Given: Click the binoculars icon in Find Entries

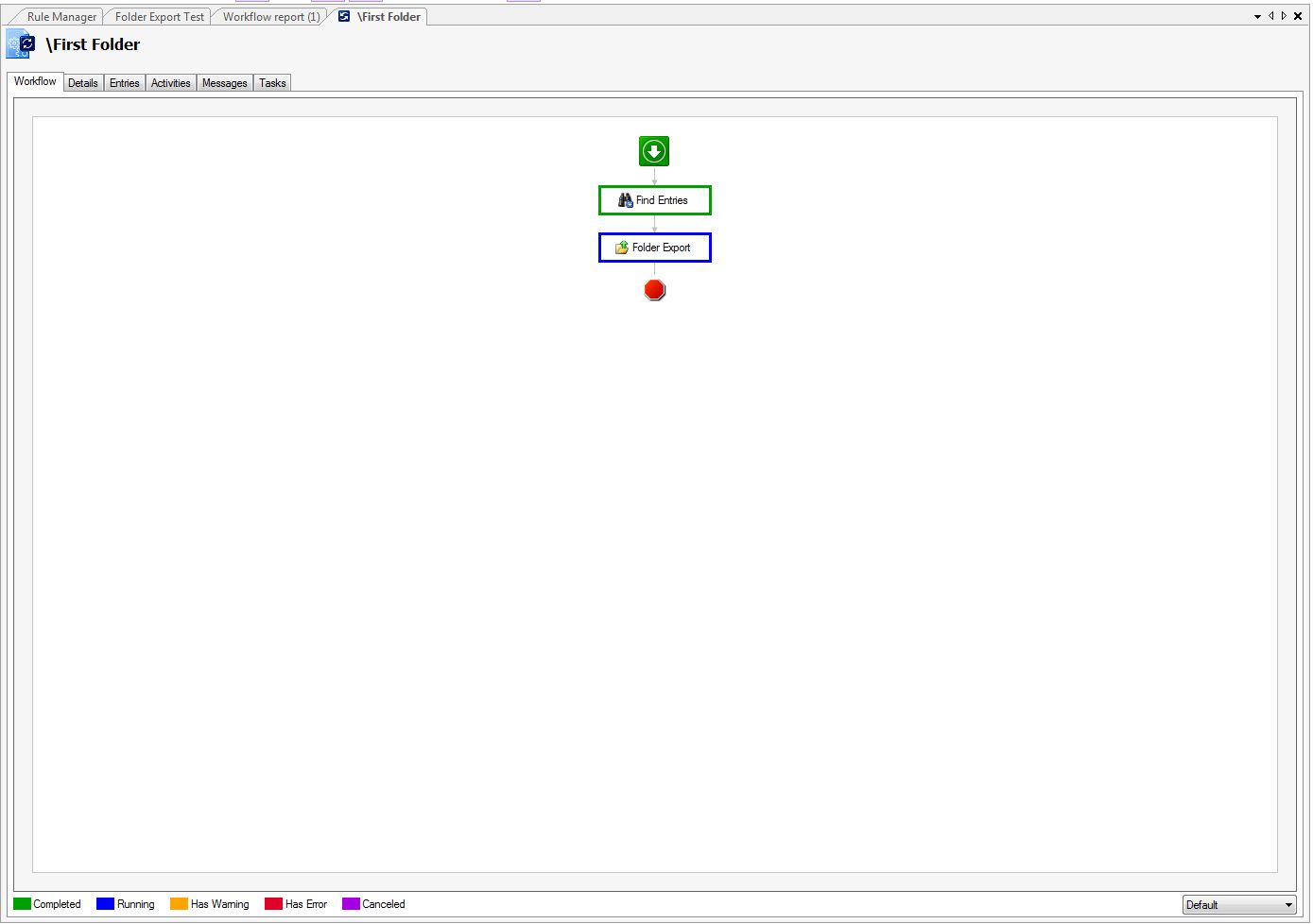Looking at the screenshot, I should [626, 200].
